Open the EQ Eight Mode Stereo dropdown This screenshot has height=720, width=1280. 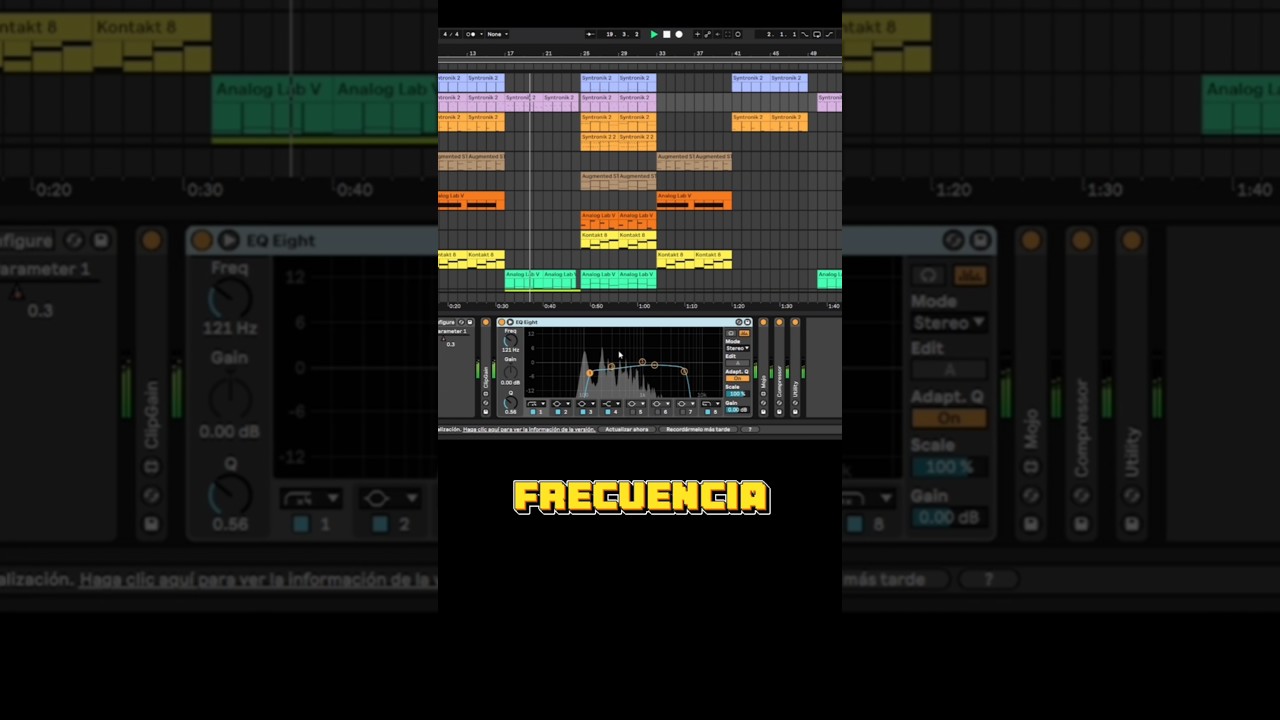(737, 348)
